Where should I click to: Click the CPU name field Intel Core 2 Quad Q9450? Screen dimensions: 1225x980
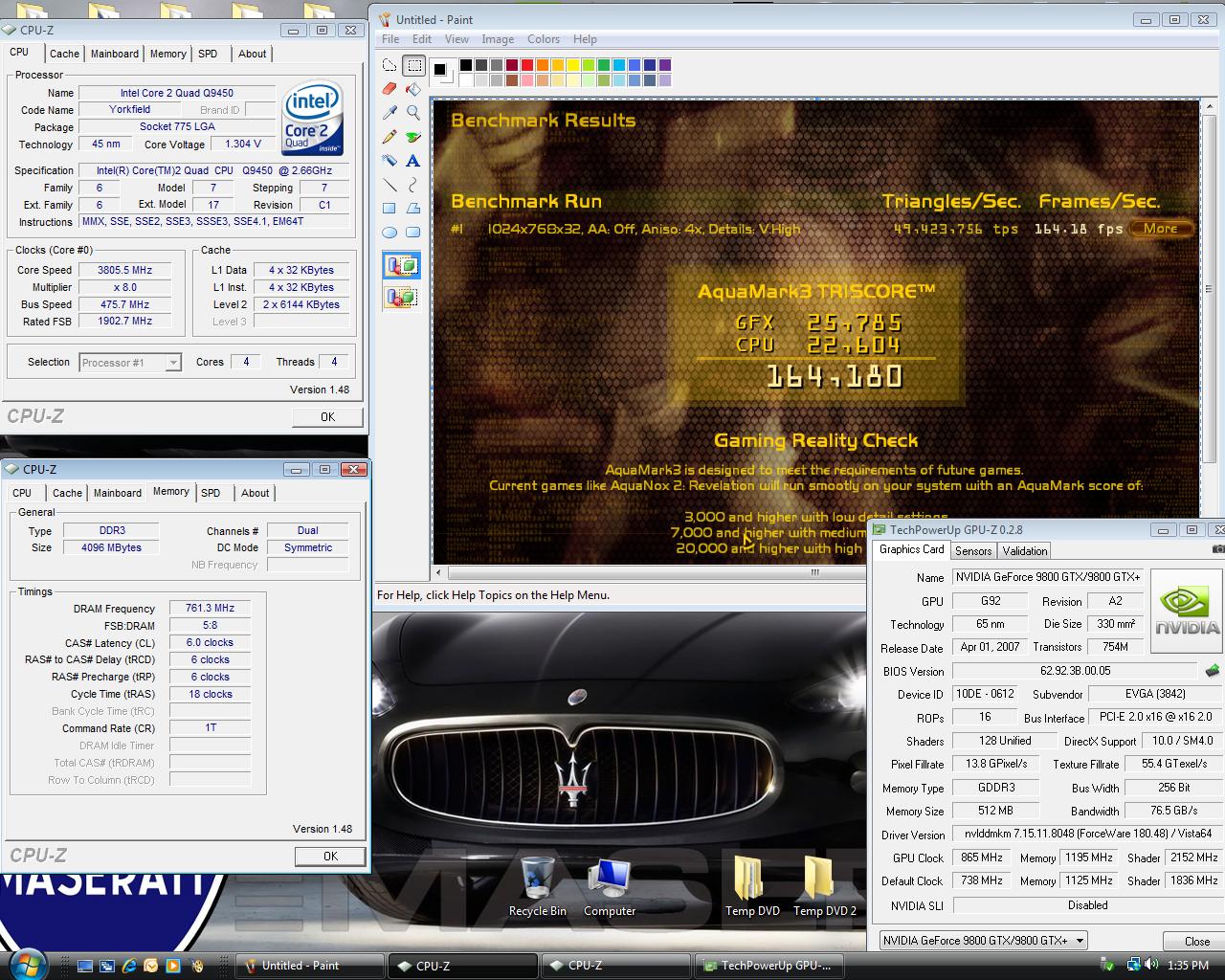click(177, 93)
